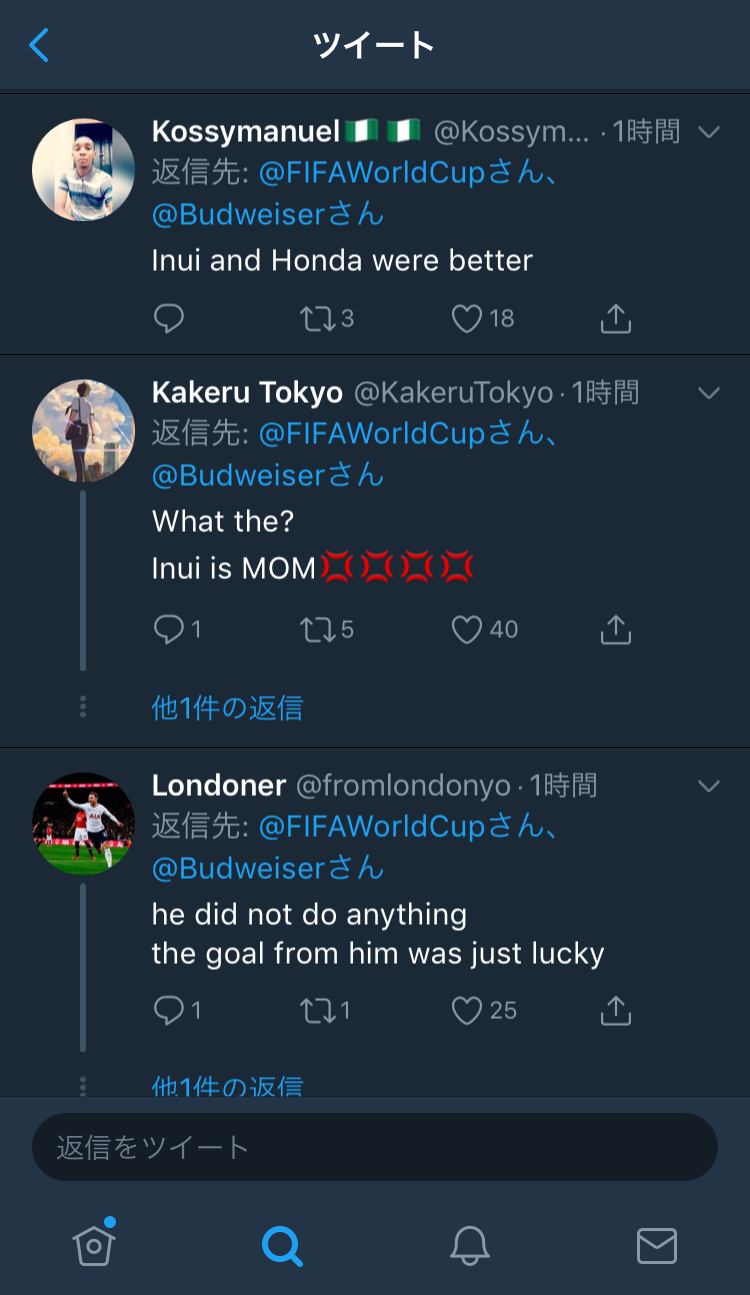Image resolution: width=750 pixels, height=1295 pixels.
Task: Share Kakeru Tokyo's tweet
Action: pos(615,629)
